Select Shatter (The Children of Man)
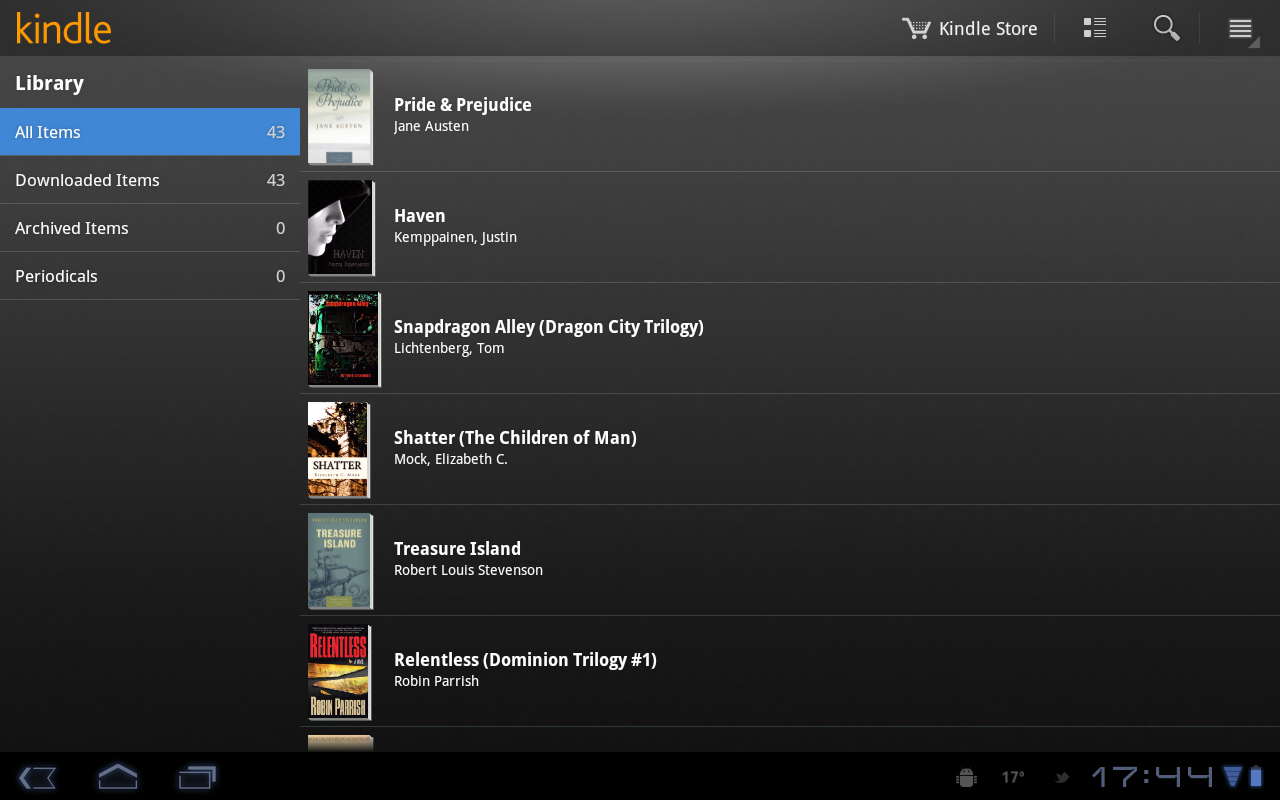Image resolution: width=1280 pixels, height=800 pixels. tap(515, 438)
